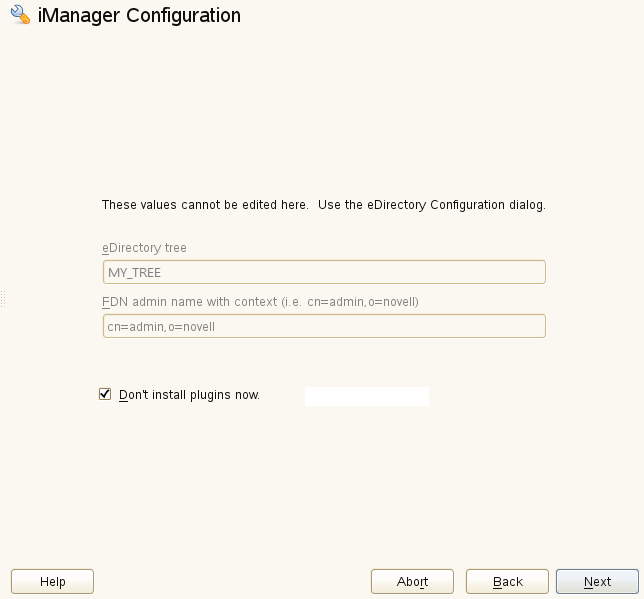Click the right end of the eDirectory tree field
644x599 pixels.
(x=535, y=272)
